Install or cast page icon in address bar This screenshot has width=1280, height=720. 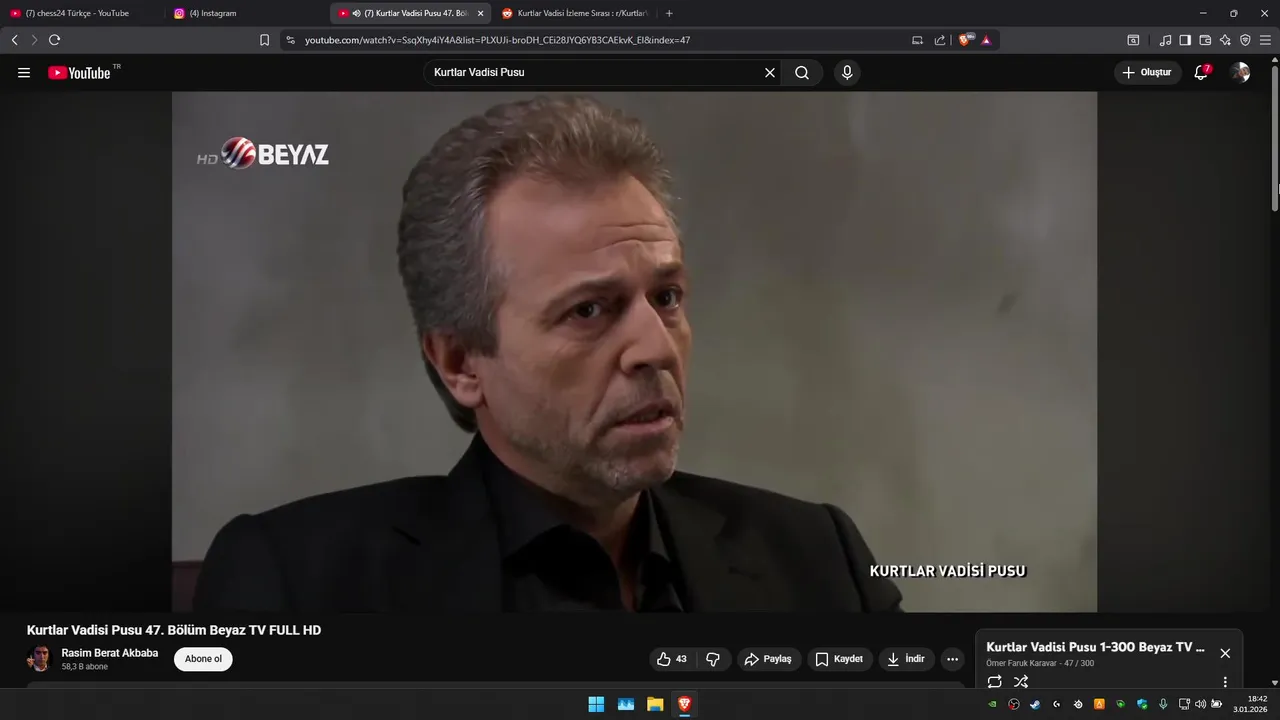[917, 40]
